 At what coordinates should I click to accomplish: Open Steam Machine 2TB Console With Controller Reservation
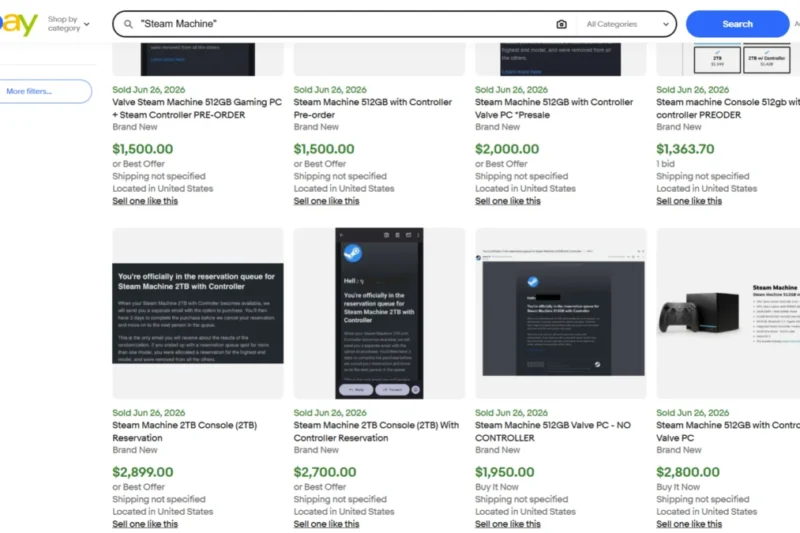(376, 432)
